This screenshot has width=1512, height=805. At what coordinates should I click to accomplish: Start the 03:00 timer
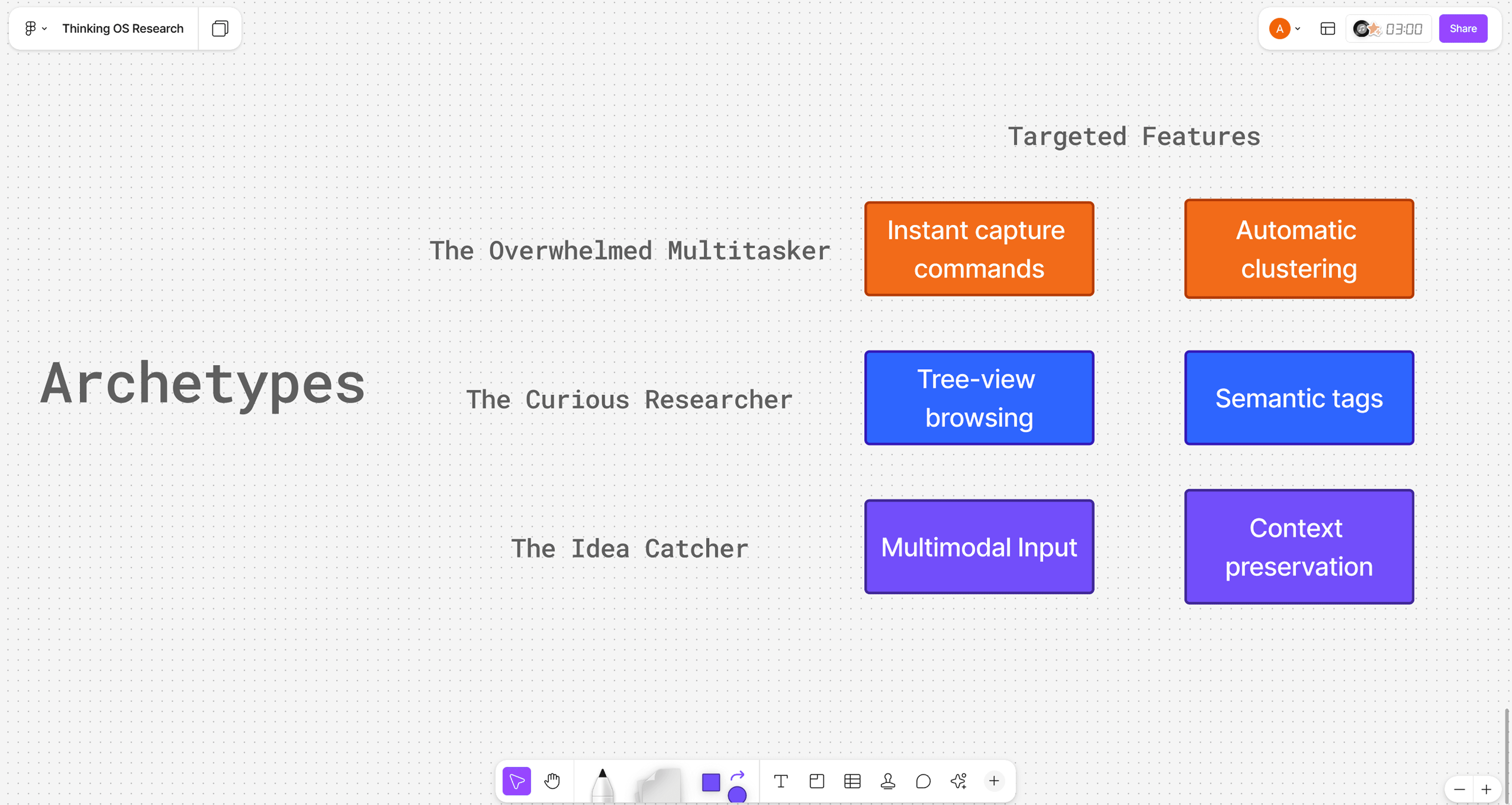[x=1403, y=29]
